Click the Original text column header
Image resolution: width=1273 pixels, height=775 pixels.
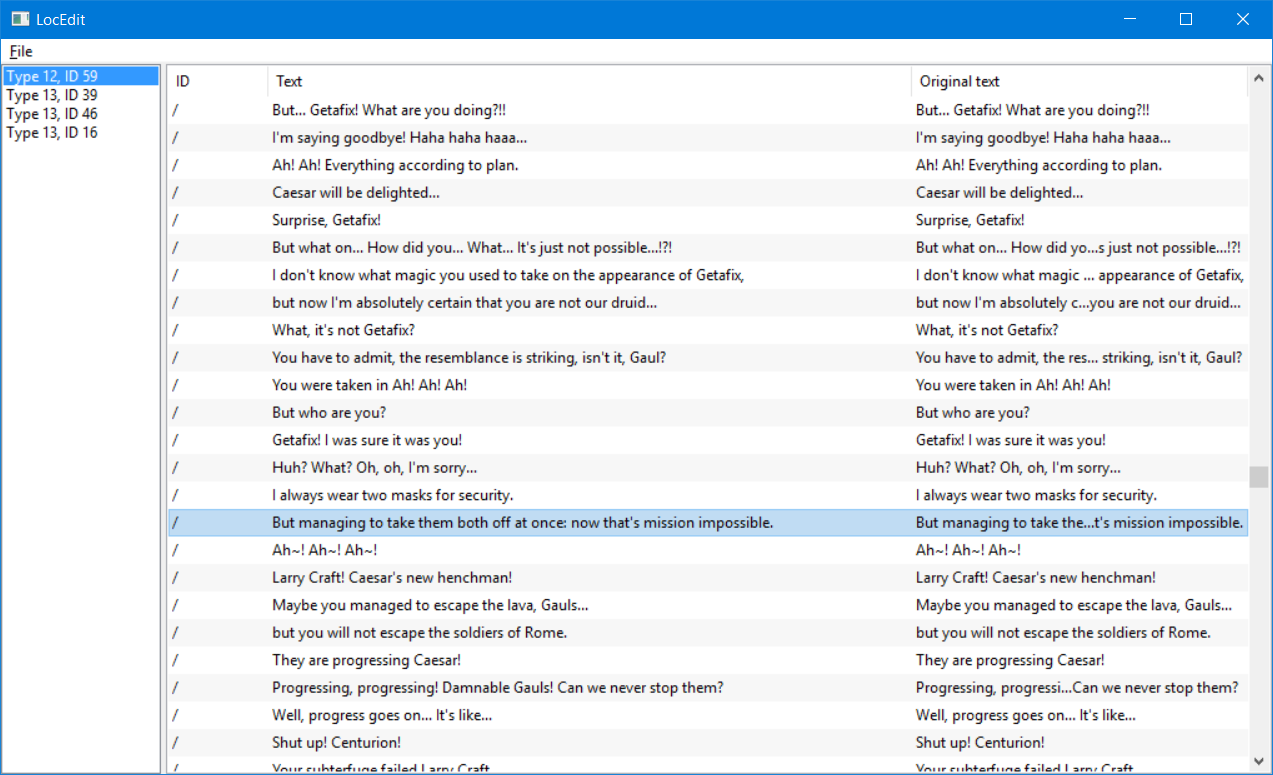tap(1079, 81)
